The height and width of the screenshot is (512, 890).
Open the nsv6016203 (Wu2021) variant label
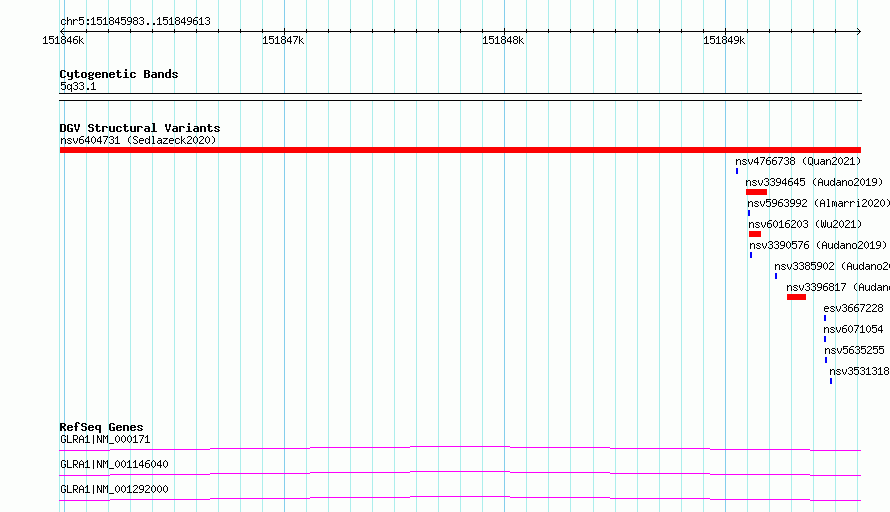[x=805, y=224]
